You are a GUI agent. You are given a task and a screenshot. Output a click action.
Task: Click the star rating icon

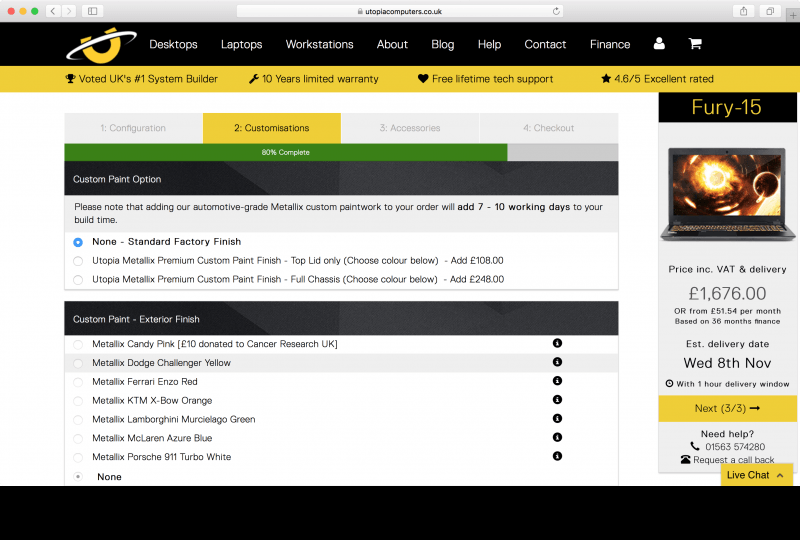[x=606, y=79]
